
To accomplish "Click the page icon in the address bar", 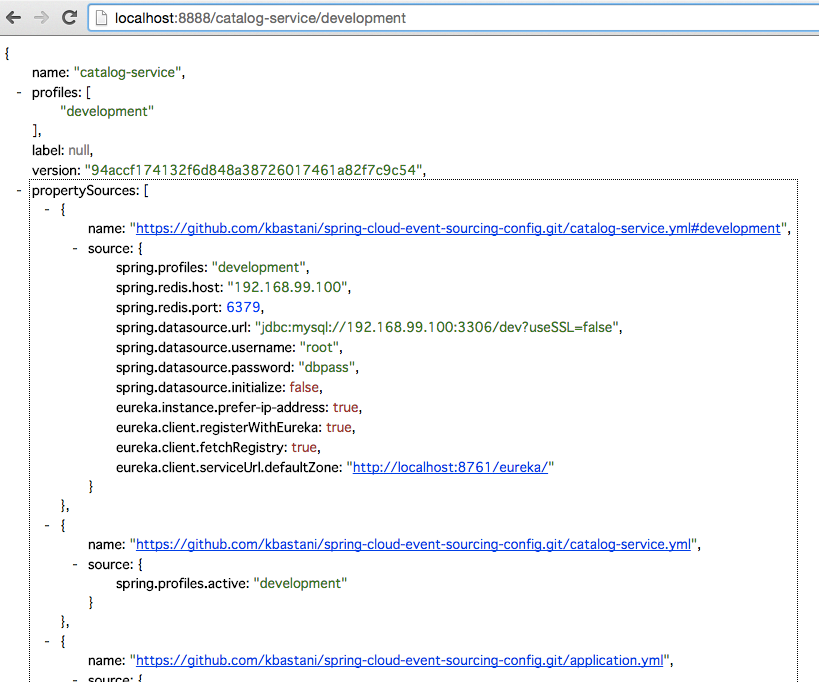I will pyautogui.click(x=100, y=17).
